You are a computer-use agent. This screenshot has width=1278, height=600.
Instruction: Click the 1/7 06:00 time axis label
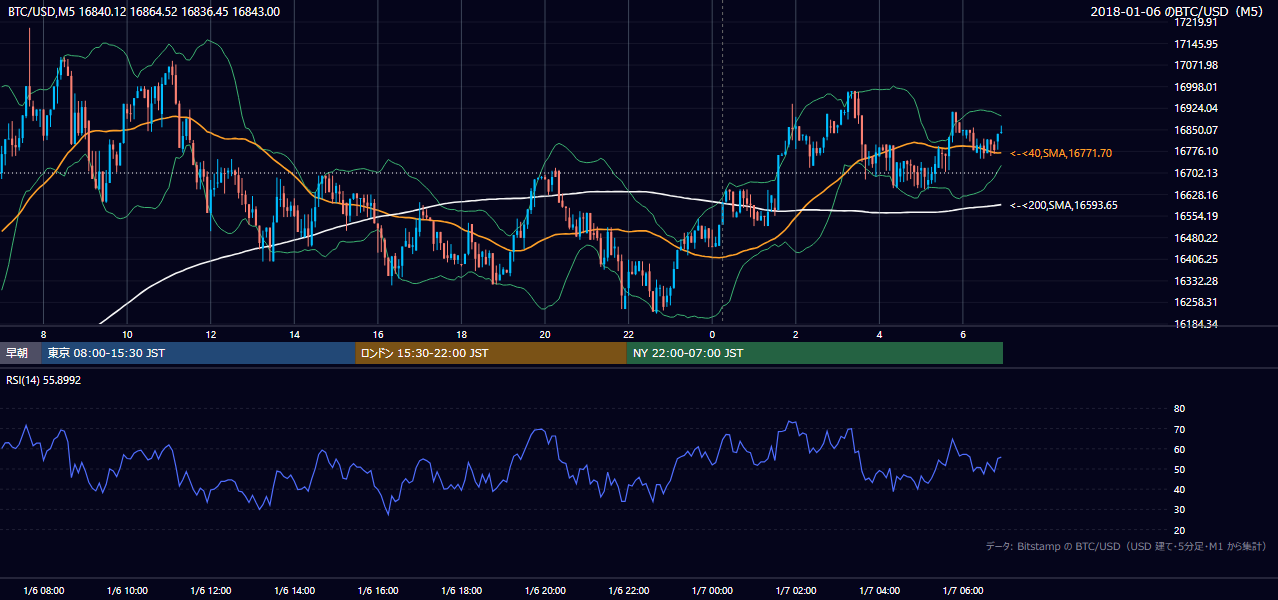(963, 590)
